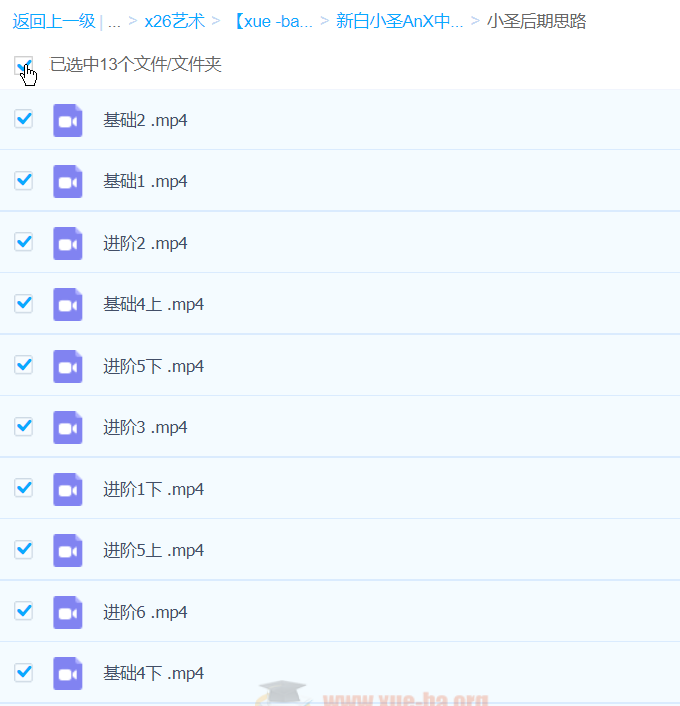This screenshot has height=706, width=680.
Task: Click the video icon for 进阶3 .mp4
Action: click(x=67, y=427)
